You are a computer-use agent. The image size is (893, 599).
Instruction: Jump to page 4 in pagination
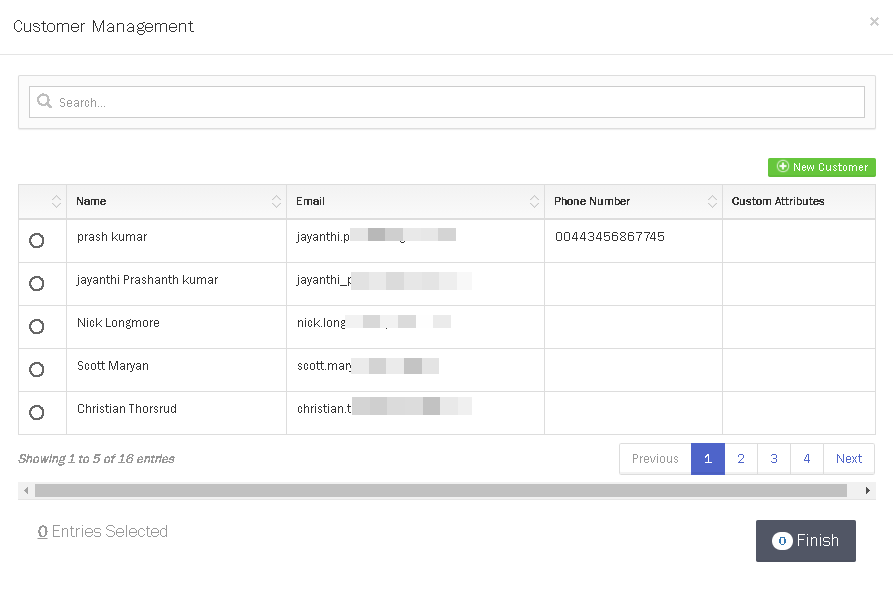(807, 459)
